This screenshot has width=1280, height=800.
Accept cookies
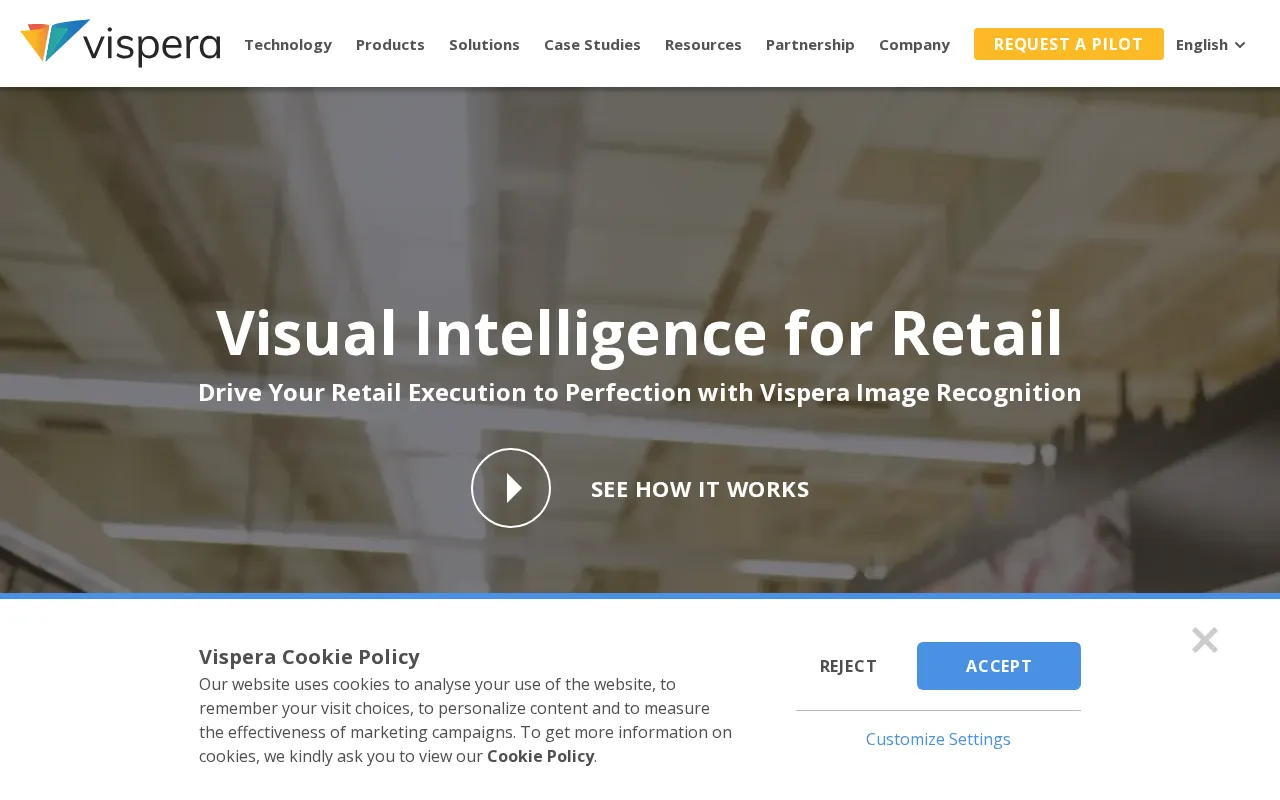pos(999,666)
